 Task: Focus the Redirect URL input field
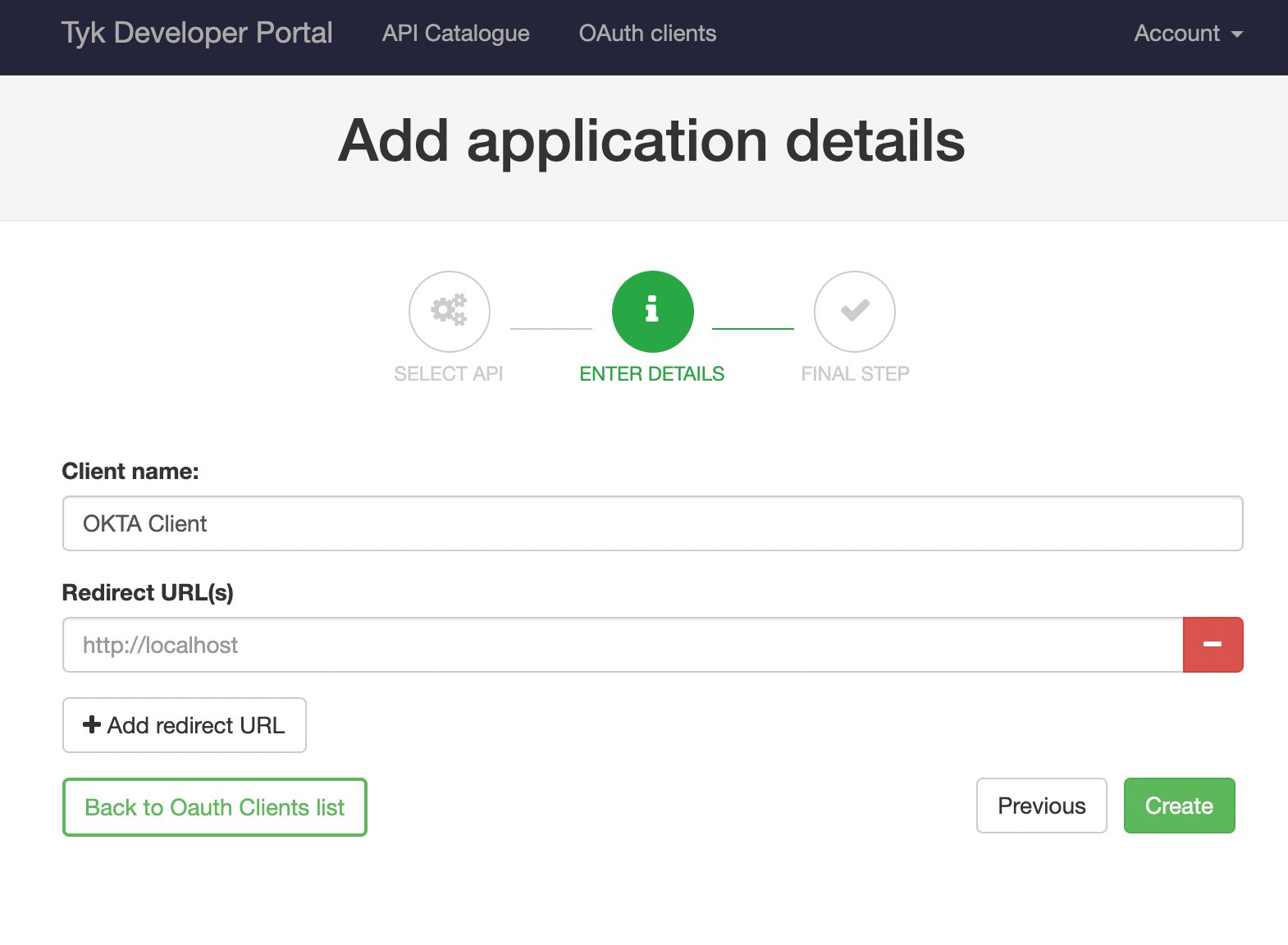pyautogui.click(x=623, y=645)
